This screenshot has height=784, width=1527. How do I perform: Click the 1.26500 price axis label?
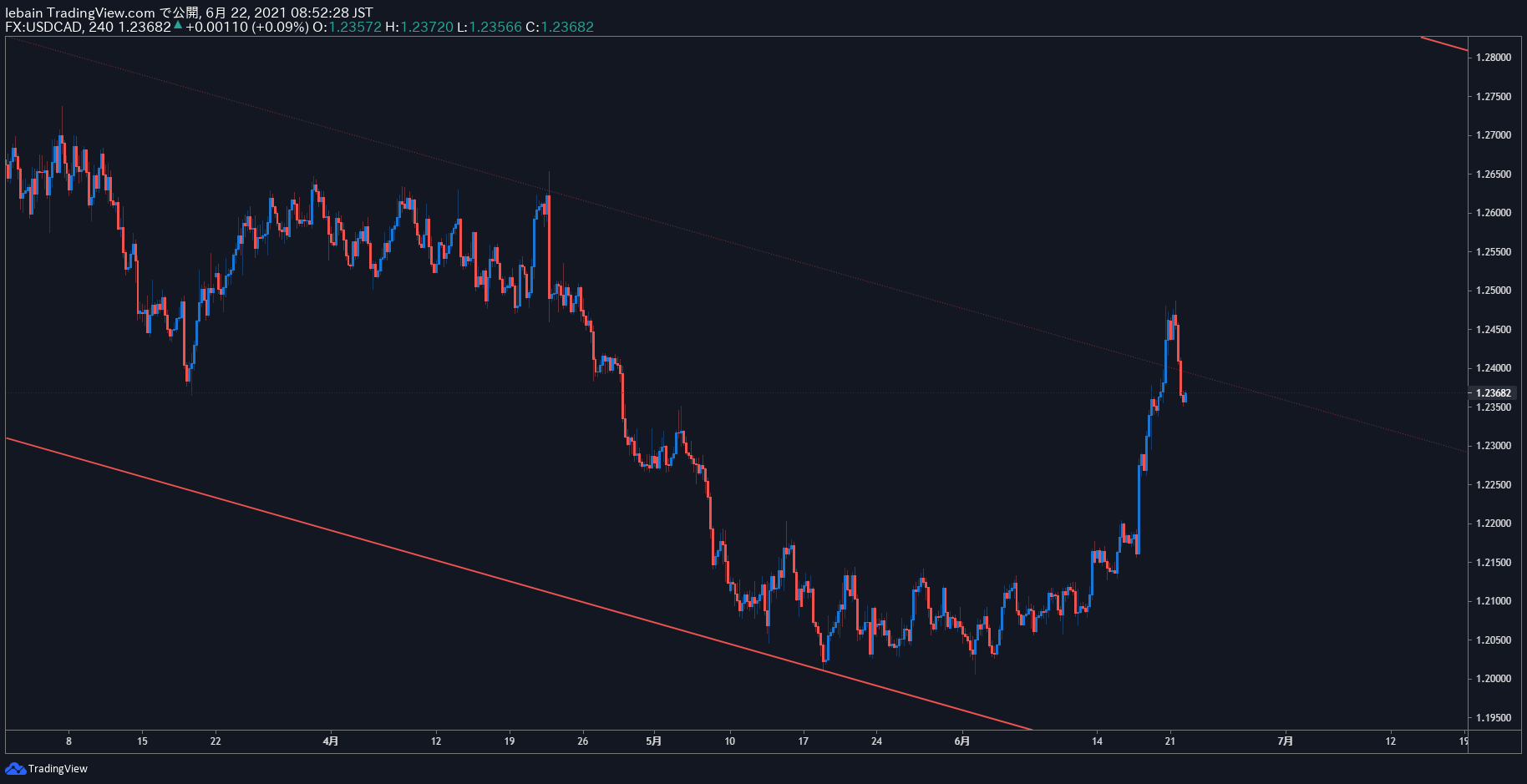1494,175
